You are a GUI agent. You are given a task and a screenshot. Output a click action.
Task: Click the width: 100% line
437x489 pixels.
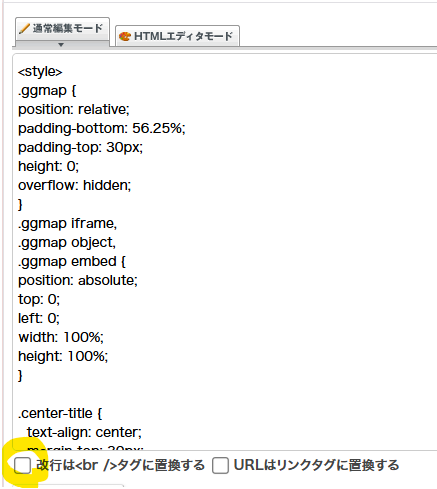tap(61, 337)
